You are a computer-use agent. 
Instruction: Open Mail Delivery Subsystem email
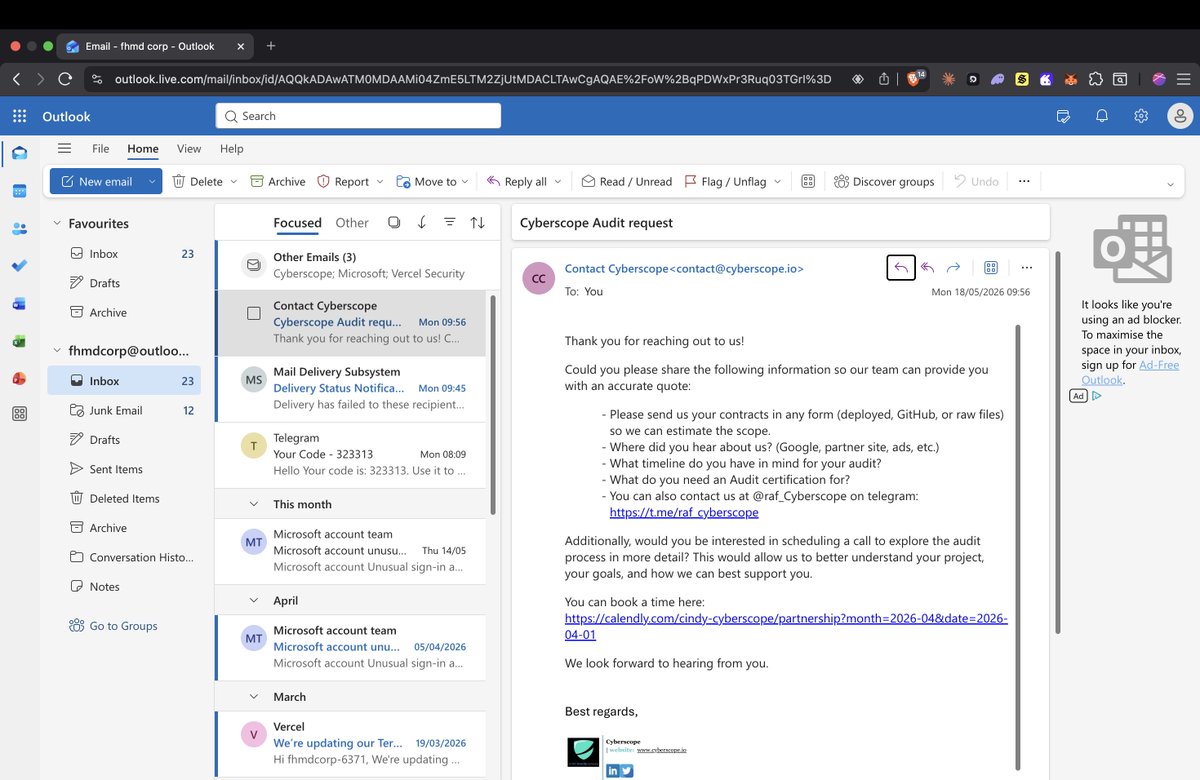[351, 388]
